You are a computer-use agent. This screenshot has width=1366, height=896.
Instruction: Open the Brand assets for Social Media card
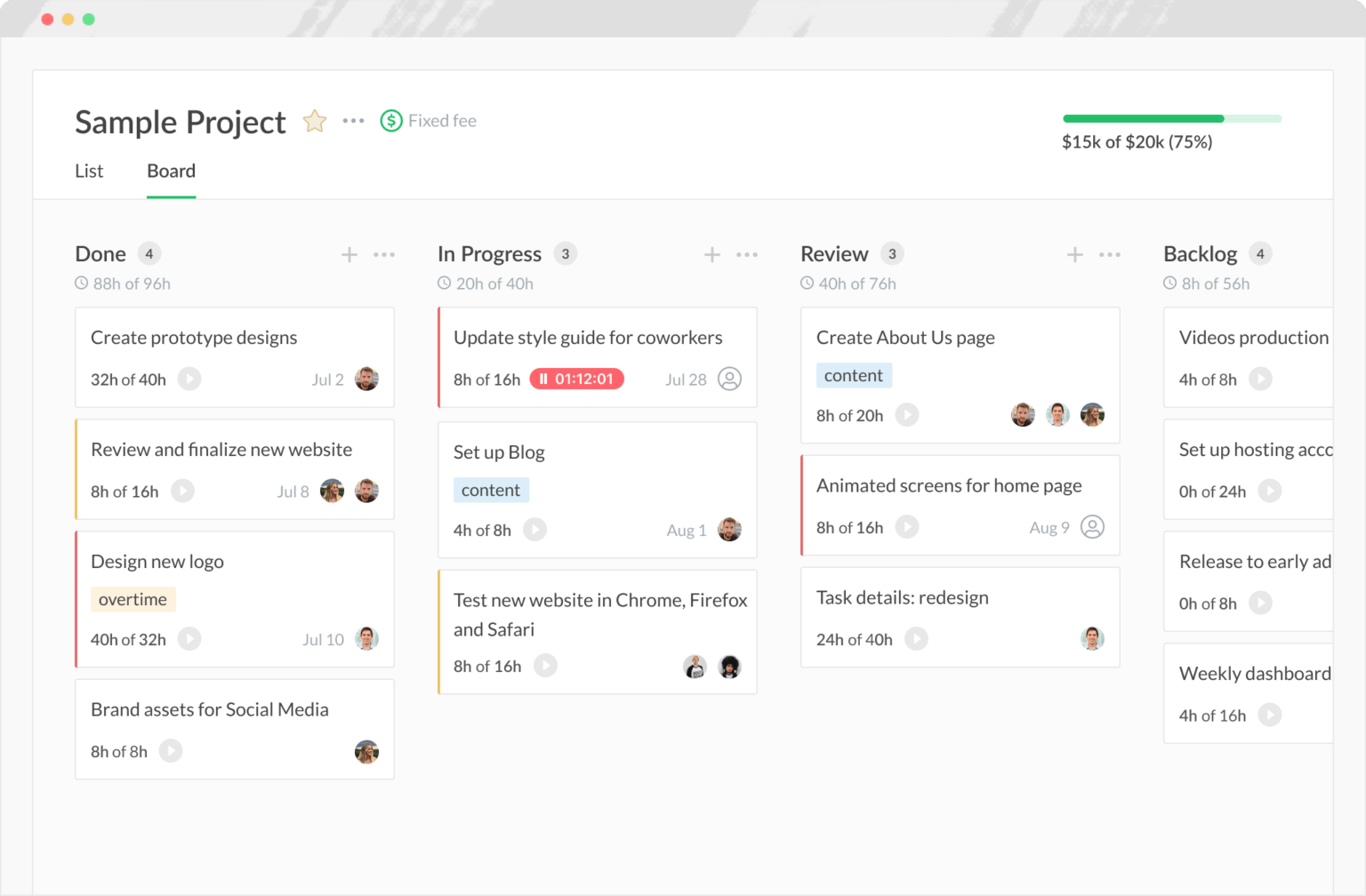point(210,708)
